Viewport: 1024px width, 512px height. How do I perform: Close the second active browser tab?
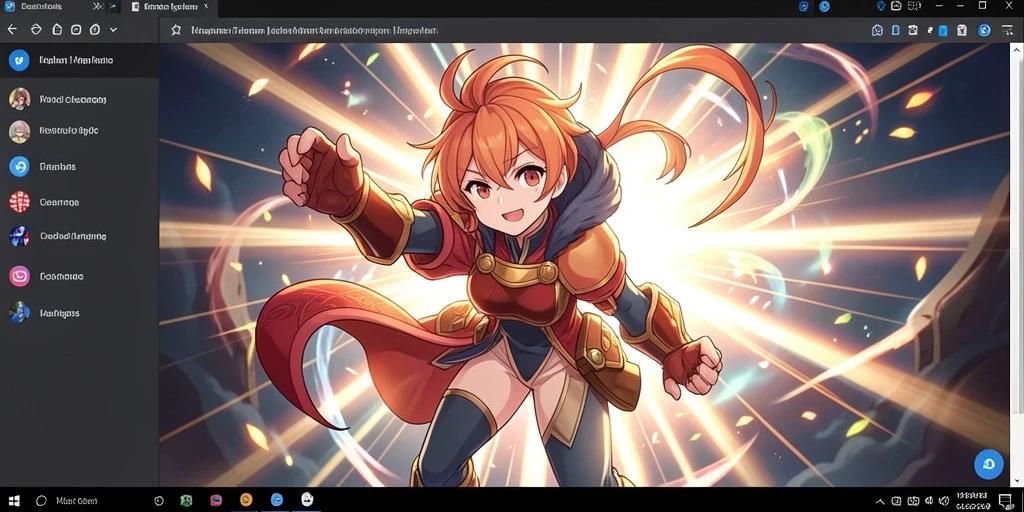[206, 7]
